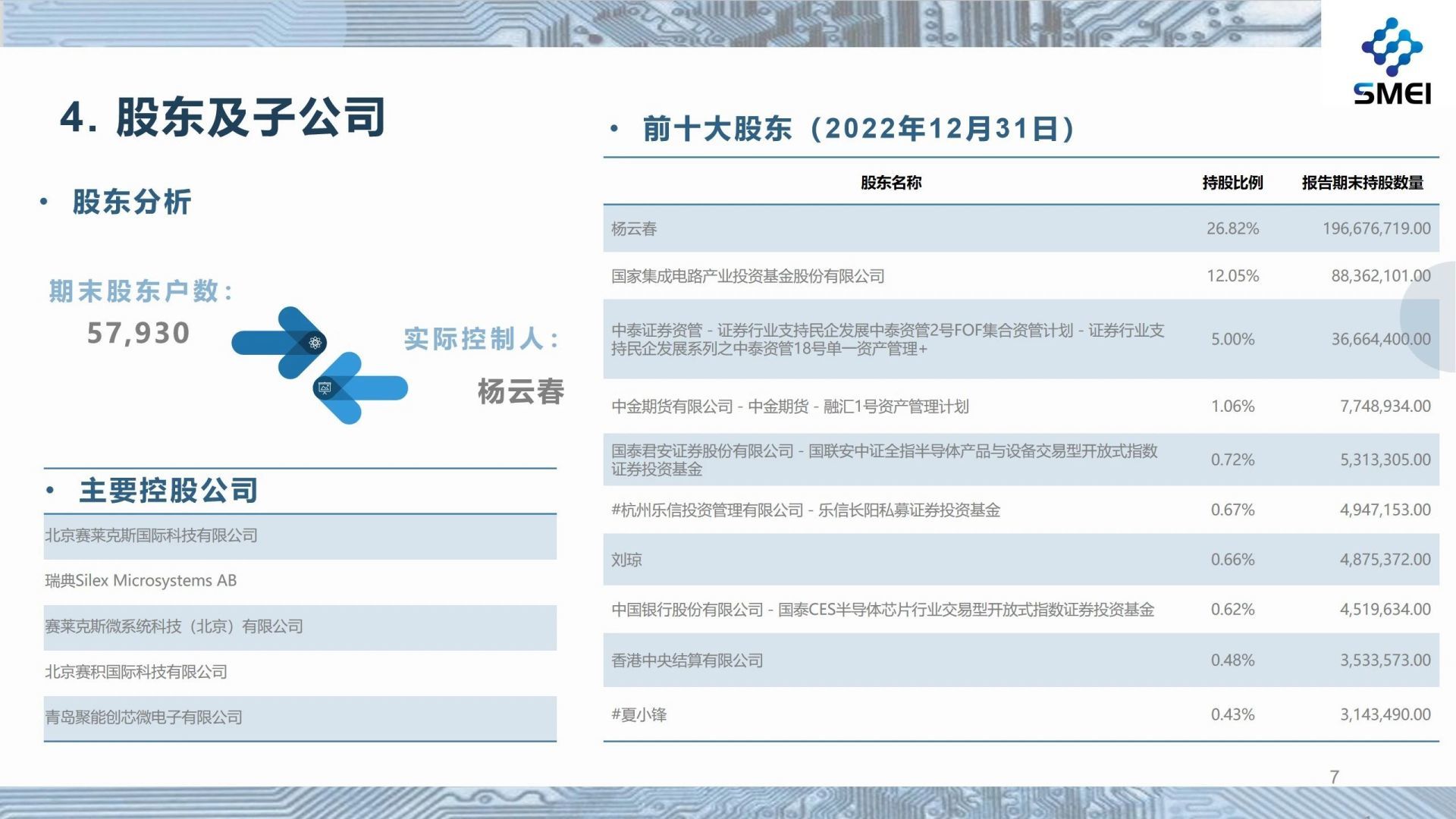Click the page number 7
1456x819 pixels.
1335,777
